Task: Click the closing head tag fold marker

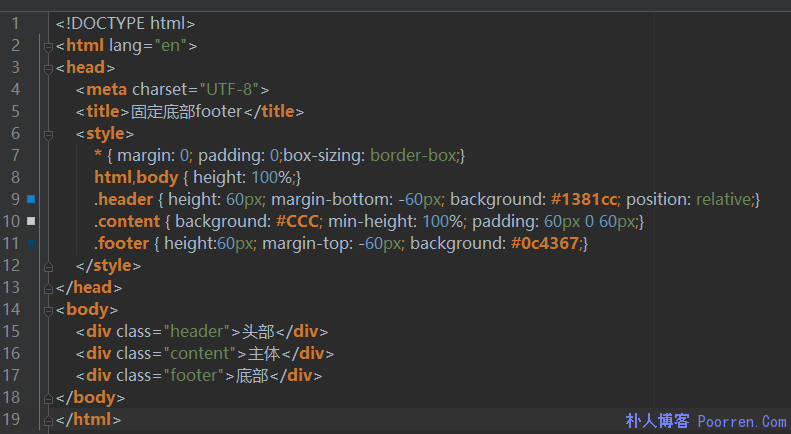Action: pos(47,288)
